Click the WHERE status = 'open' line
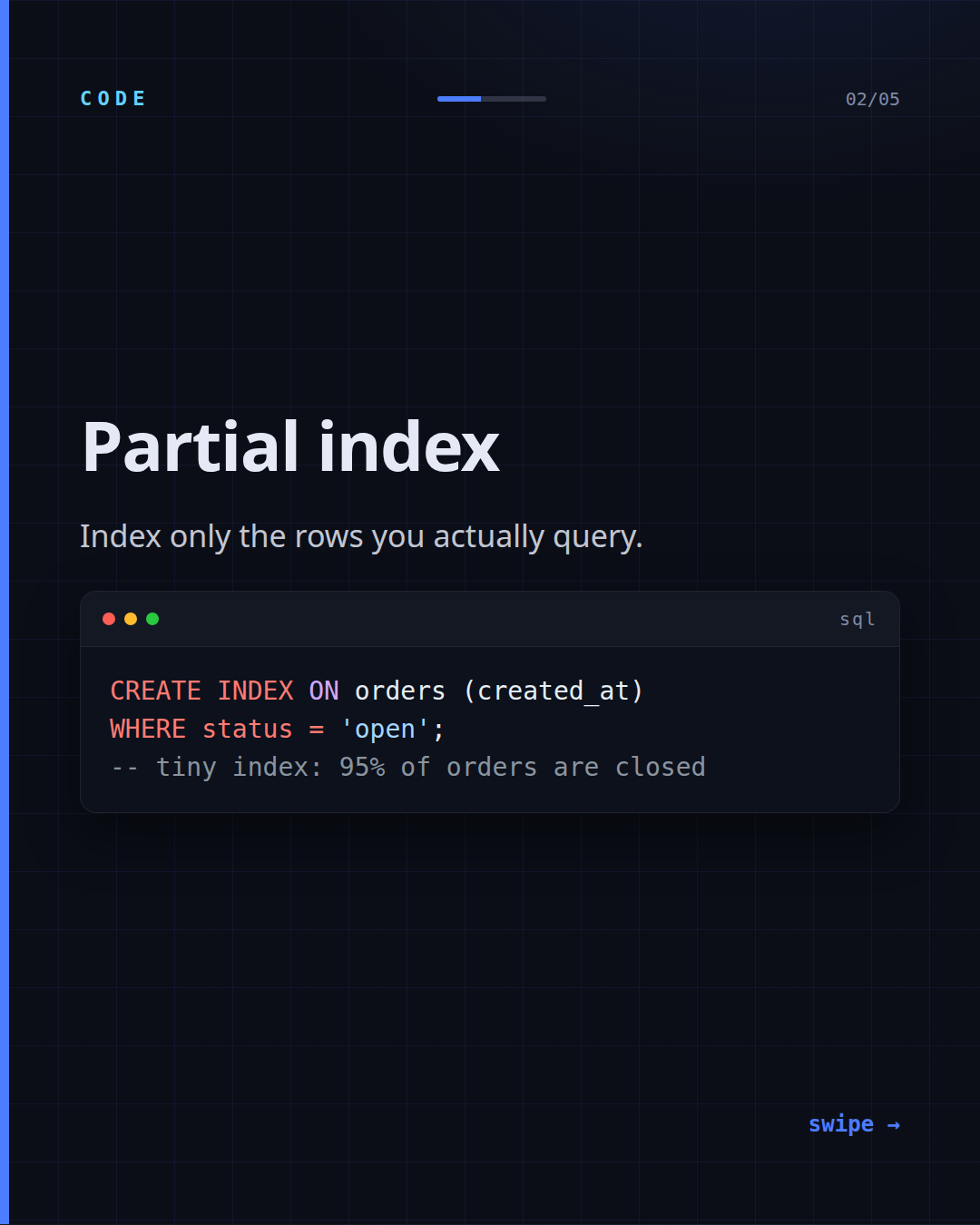This screenshot has width=980, height=1225. click(x=278, y=730)
